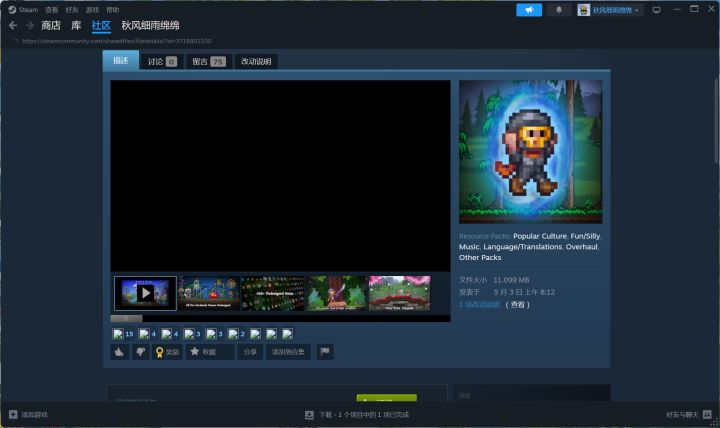The image size is (720, 428).
Task: Click the second award icon with count 3
Action: point(214,334)
